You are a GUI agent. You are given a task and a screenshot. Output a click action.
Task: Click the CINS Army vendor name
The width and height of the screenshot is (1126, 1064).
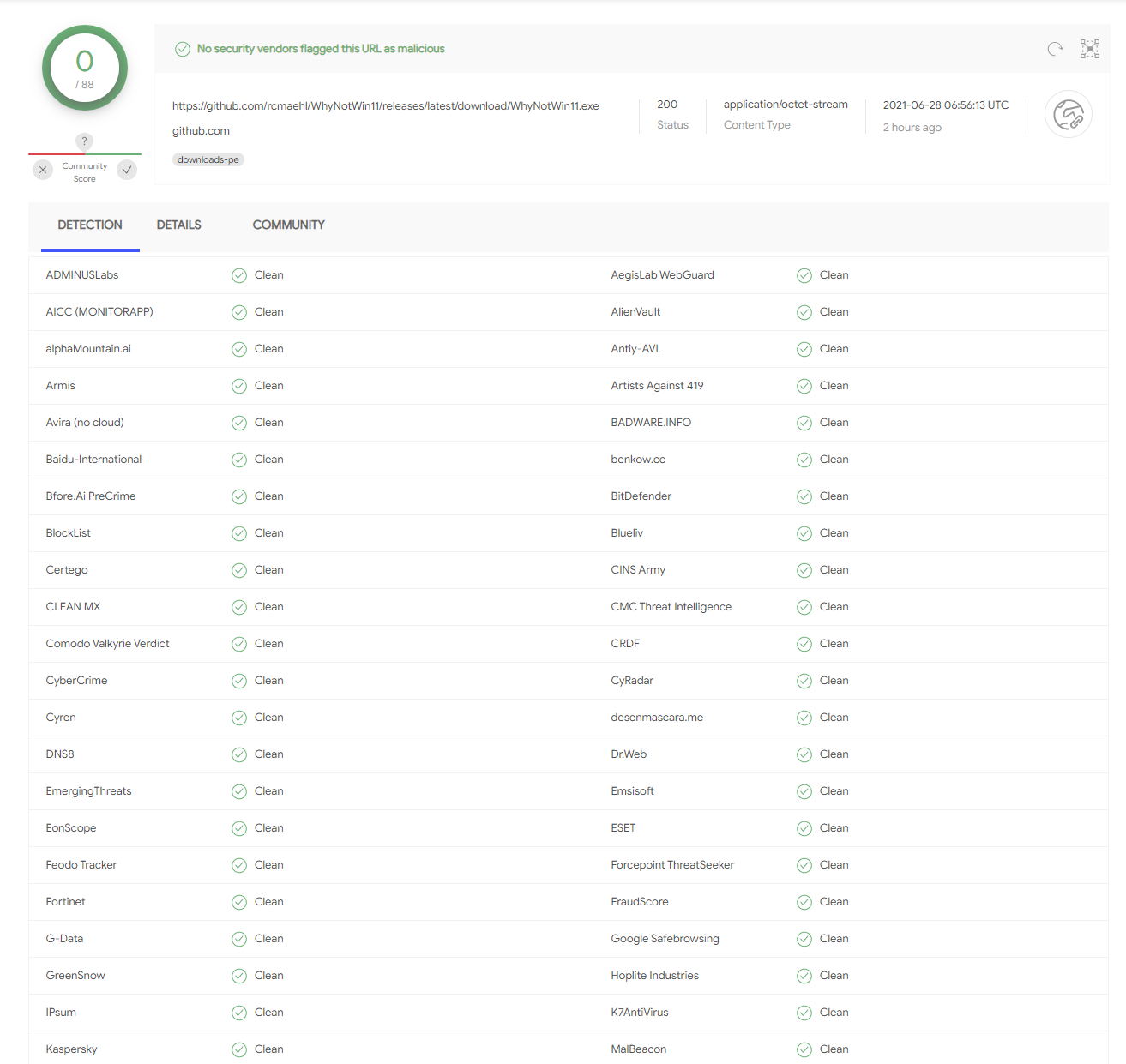click(638, 570)
